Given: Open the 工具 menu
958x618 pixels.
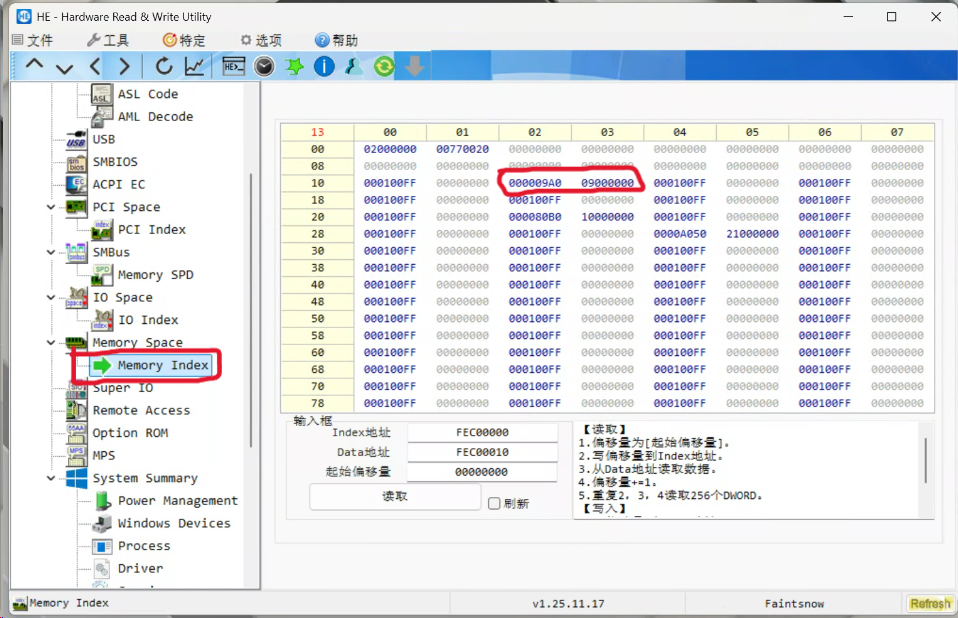Looking at the screenshot, I should (107, 40).
